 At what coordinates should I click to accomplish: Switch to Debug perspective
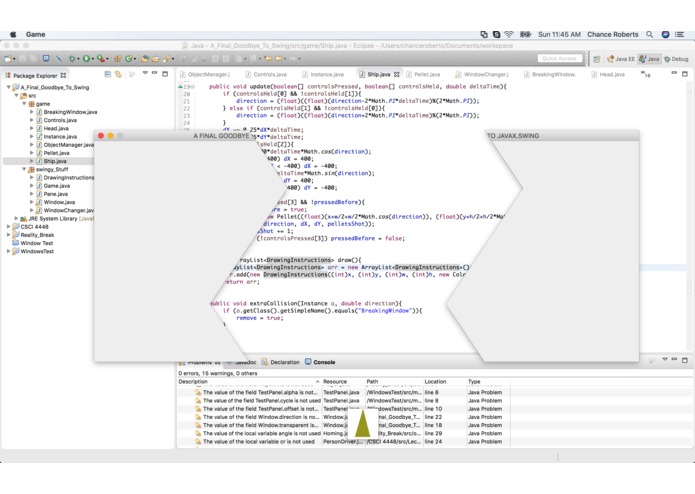pyautogui.click(x=676, y=59)
